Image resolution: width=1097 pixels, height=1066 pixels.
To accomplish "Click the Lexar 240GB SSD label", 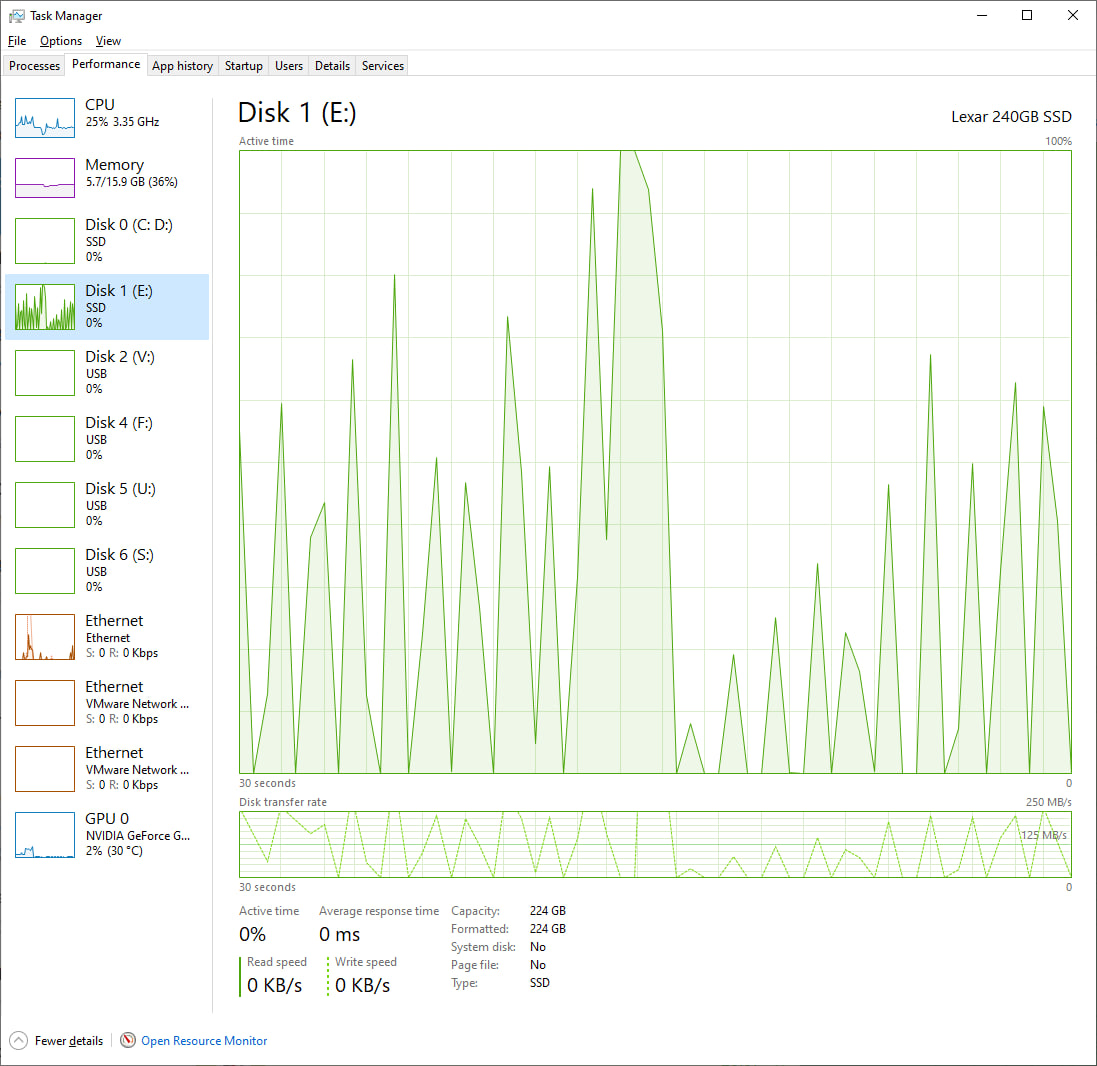I will pyautogui.click(x=1011, y=117).
